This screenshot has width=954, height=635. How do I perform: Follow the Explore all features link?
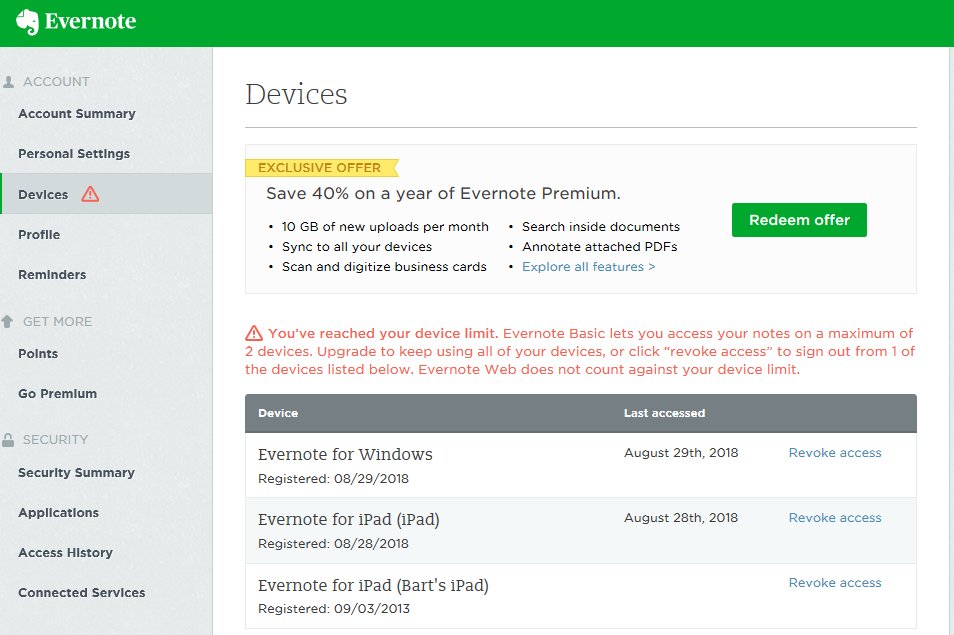588,267
